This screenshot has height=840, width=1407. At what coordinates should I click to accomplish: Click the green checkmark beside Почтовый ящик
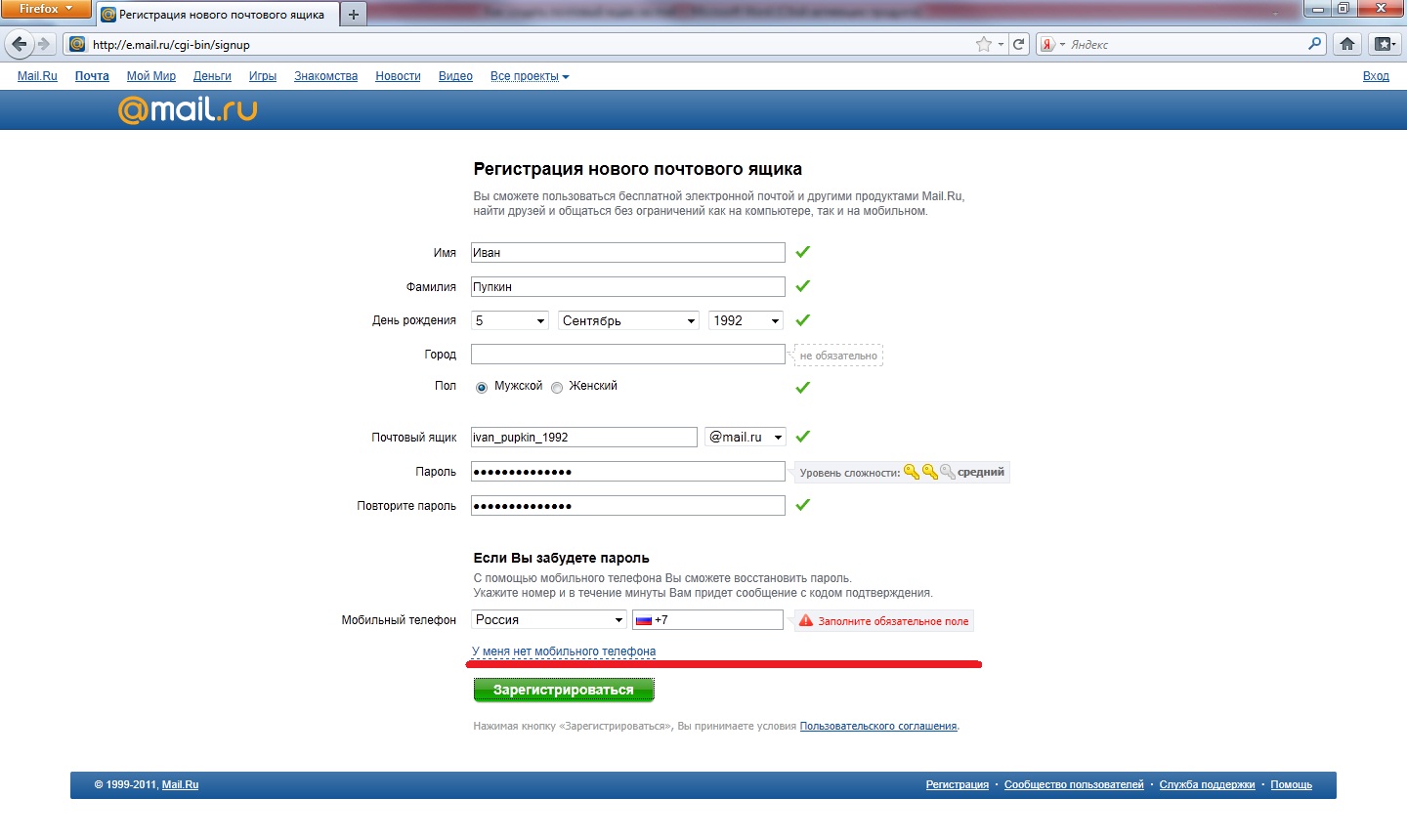tap(803, 437)
